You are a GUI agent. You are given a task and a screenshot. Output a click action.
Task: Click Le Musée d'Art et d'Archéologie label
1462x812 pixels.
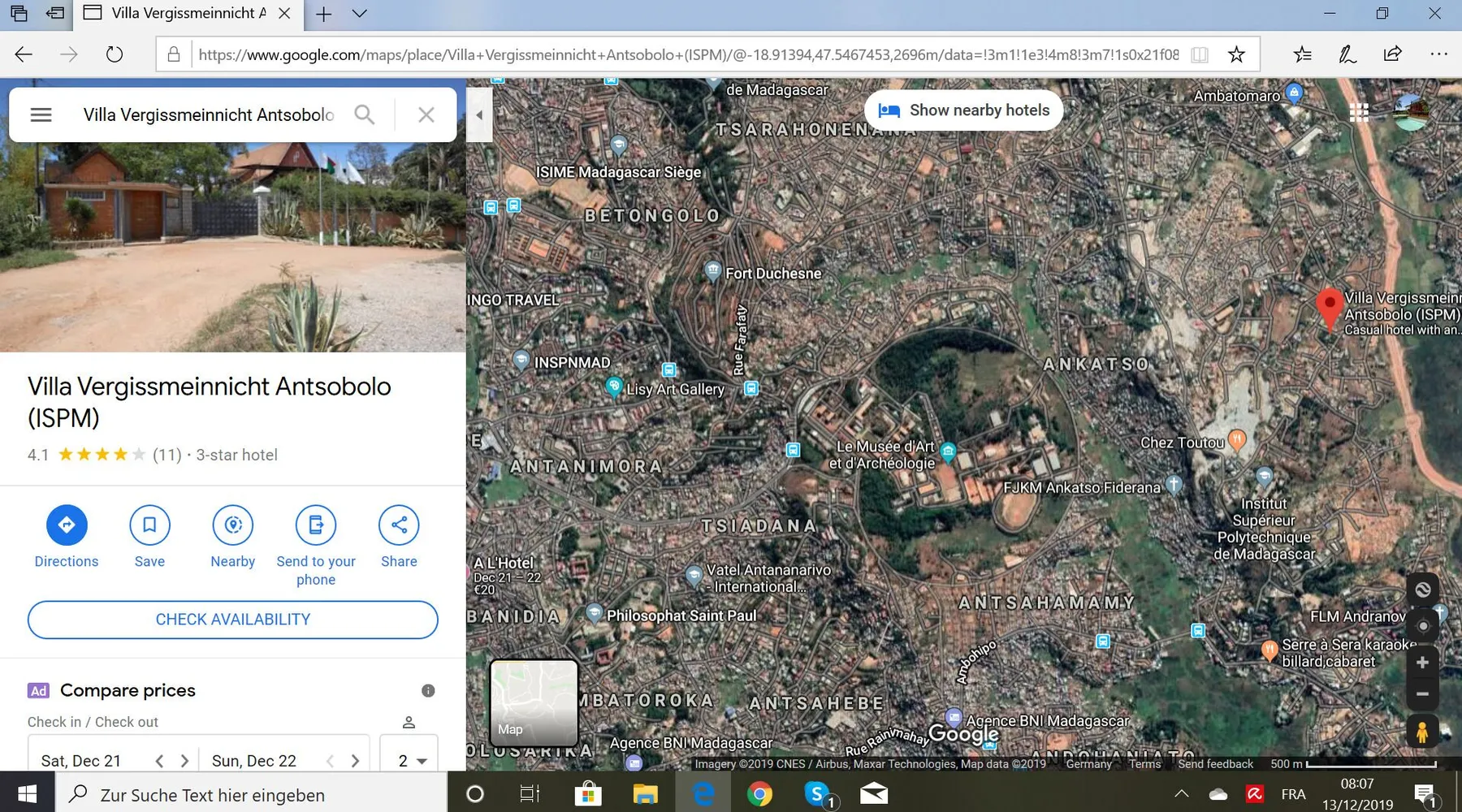click(882, 455)
